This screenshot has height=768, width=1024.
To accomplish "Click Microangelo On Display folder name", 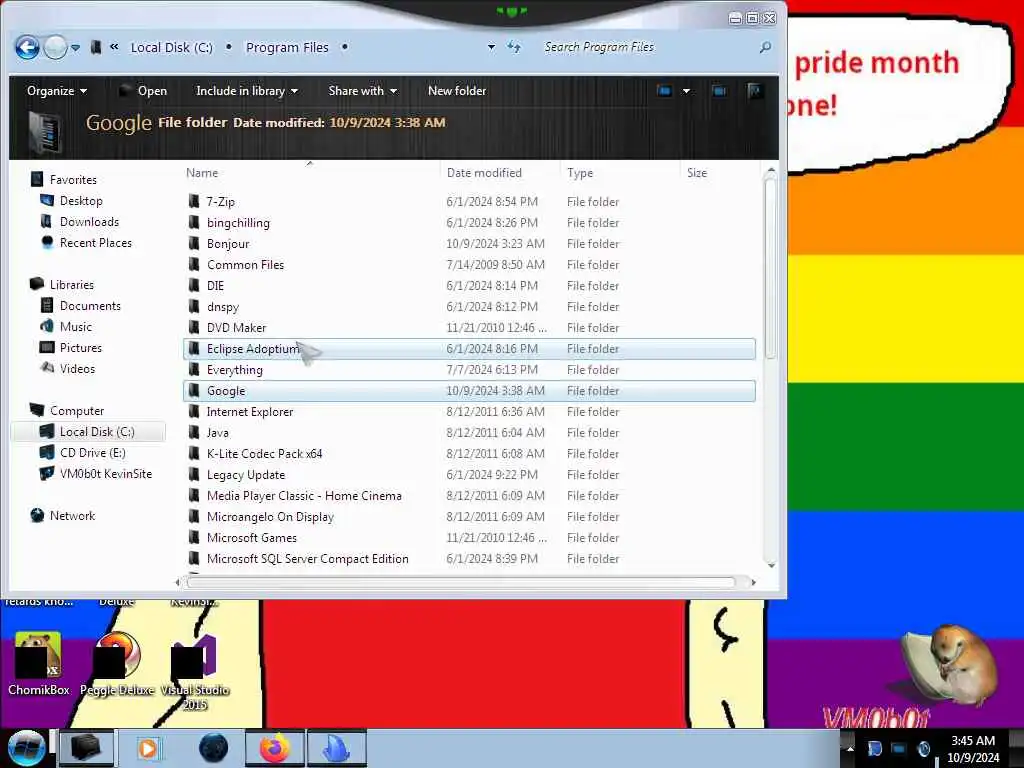I will [270, 517].
